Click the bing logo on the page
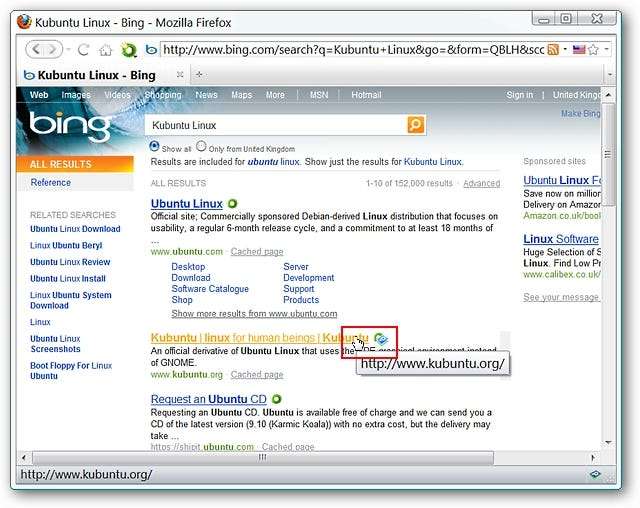640x508 pixels. [70, 126]
